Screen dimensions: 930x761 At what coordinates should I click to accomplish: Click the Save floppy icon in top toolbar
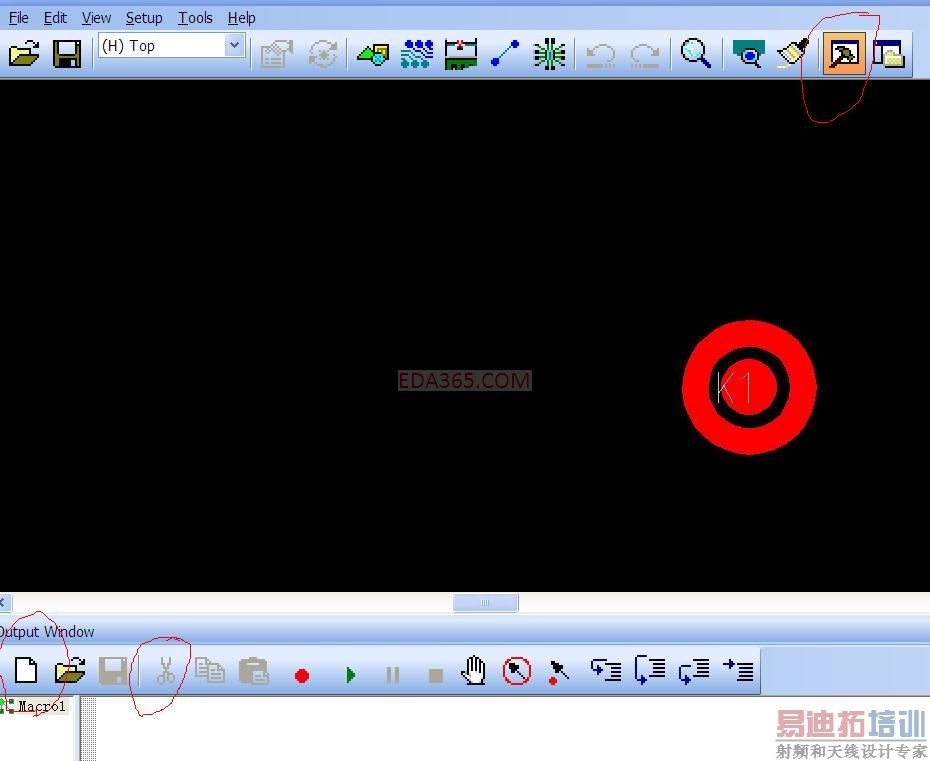[x=67, y=54]
